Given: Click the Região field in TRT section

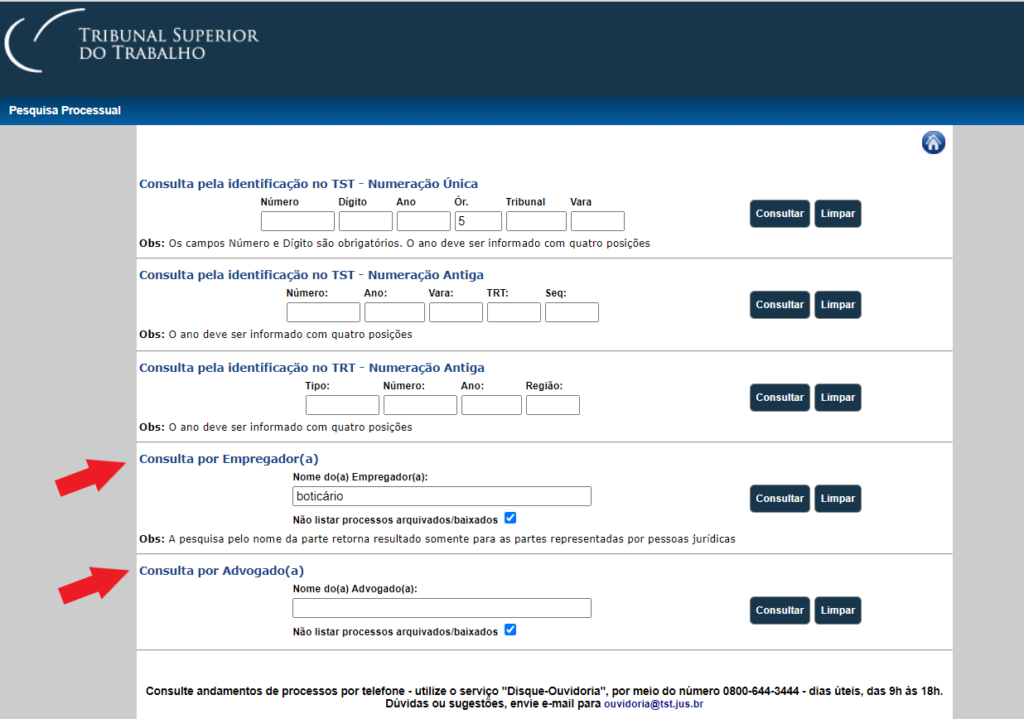Looking at the screenshot, I should pyautogui.click(x=552, y=405).
